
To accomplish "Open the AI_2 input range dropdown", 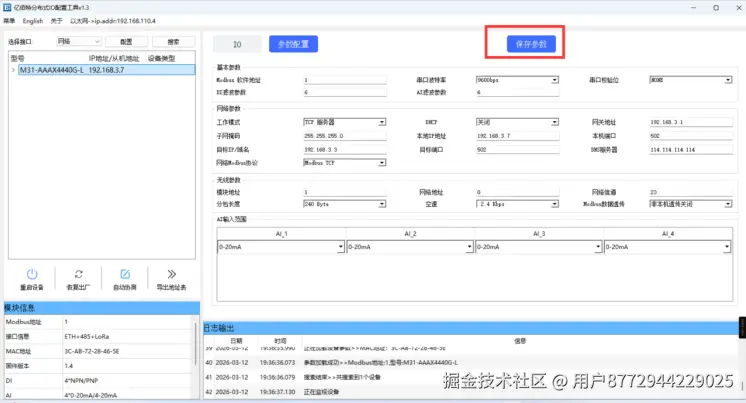I will 410,247.
